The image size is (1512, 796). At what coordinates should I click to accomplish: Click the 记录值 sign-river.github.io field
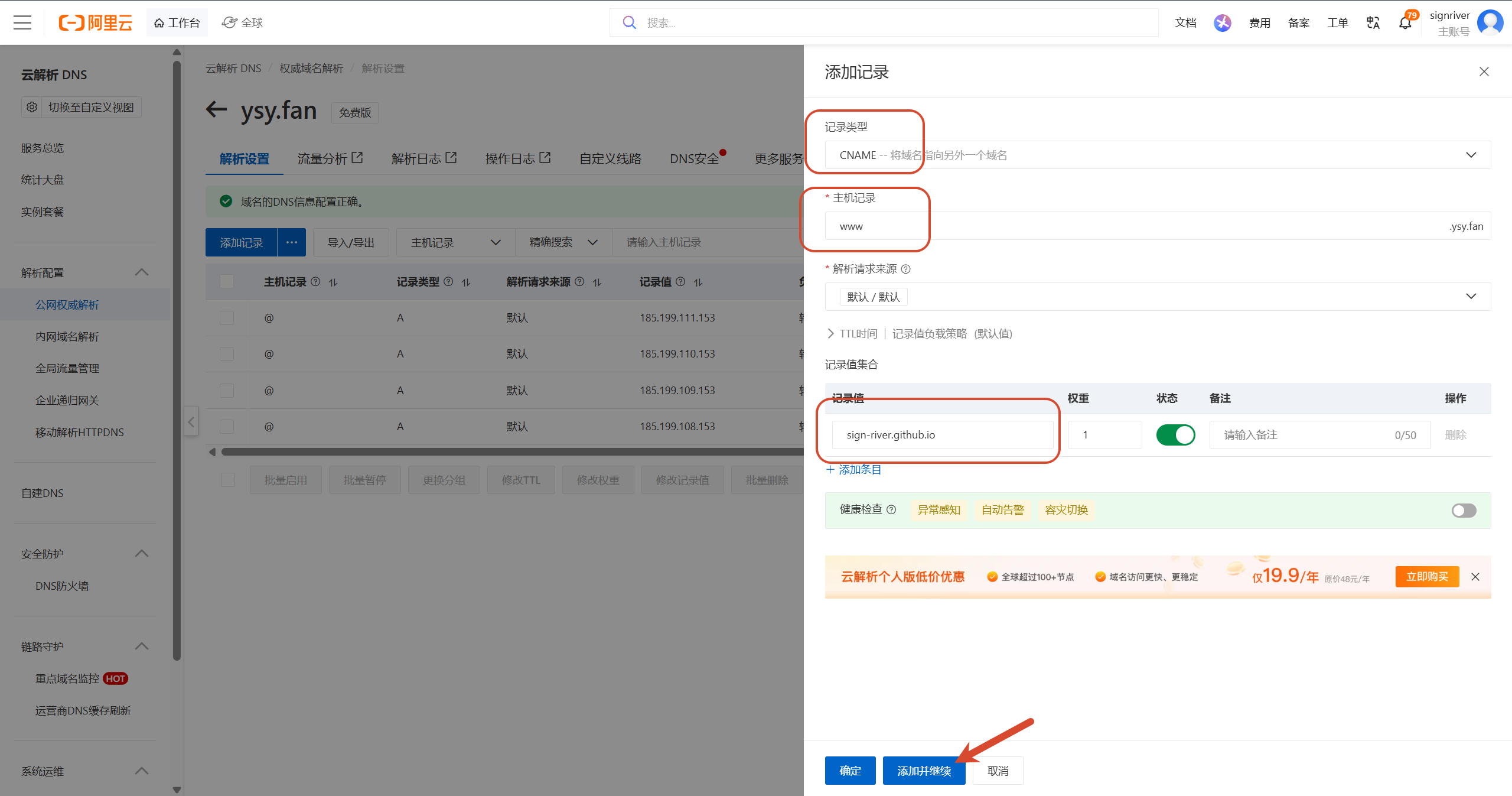[943, 435]
